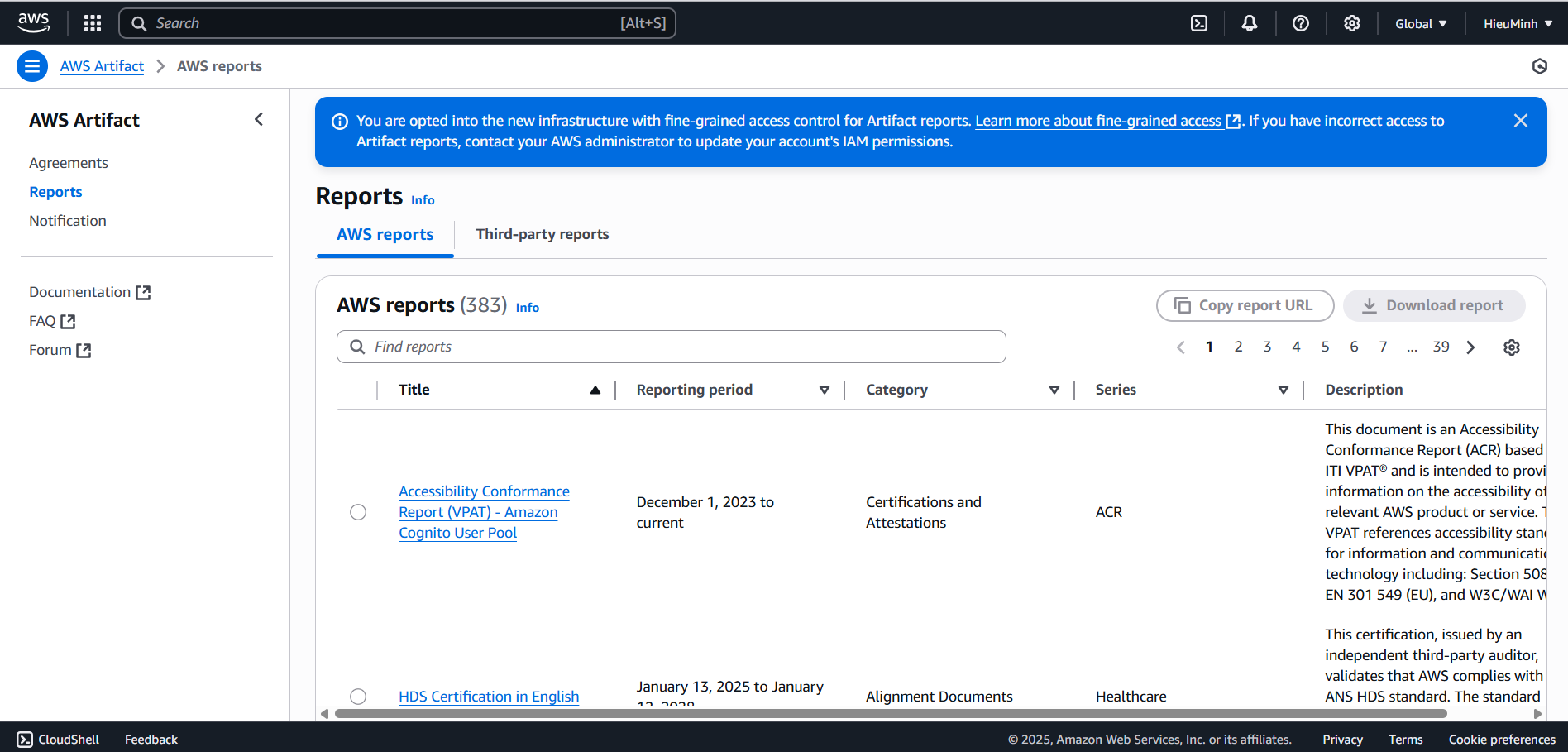Click the Download report button

tap(1434, 305)
